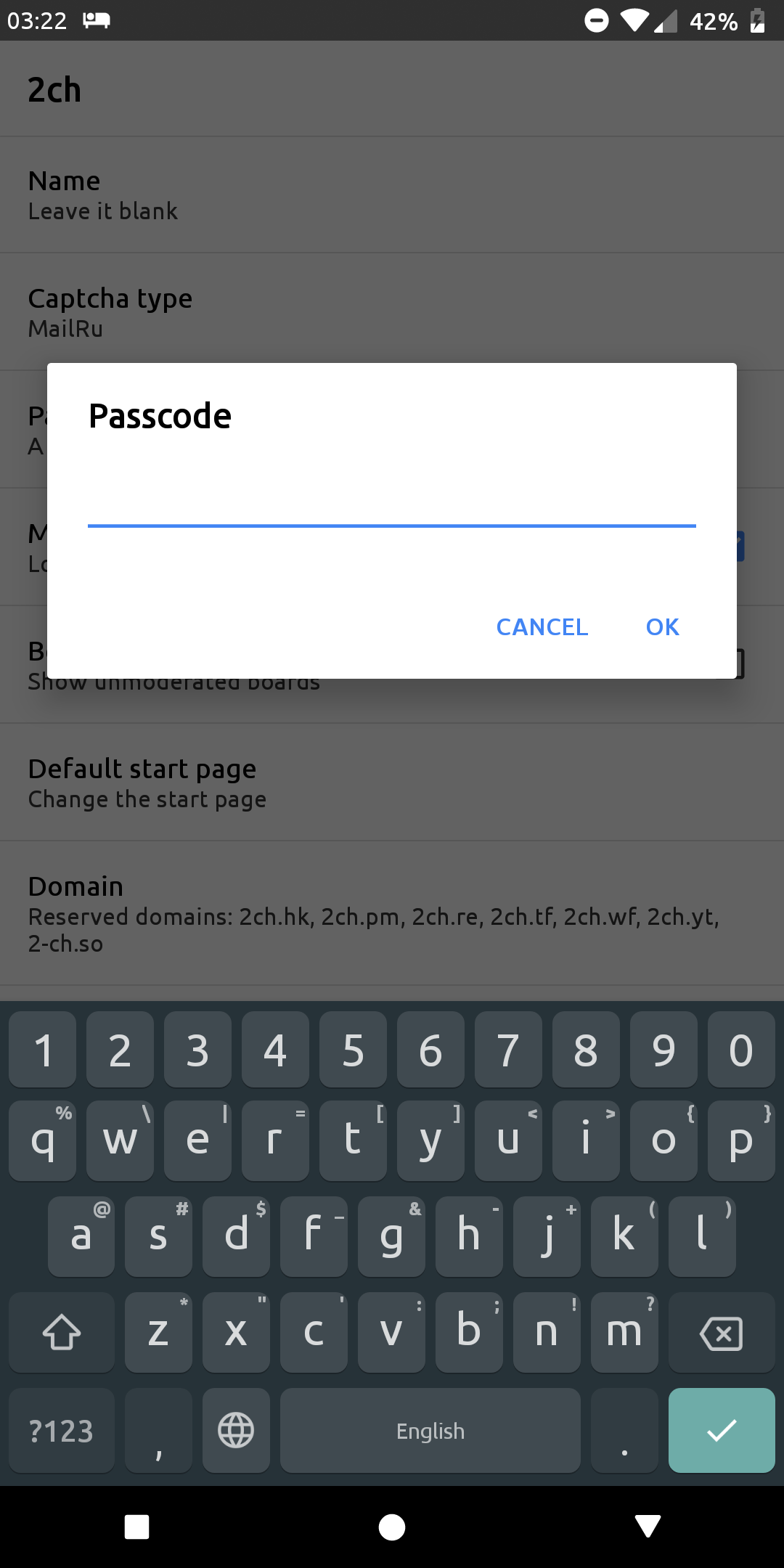Tap the number 0 key
The height and width of the screenshot is (1568, 784).
coord(741,1050)
